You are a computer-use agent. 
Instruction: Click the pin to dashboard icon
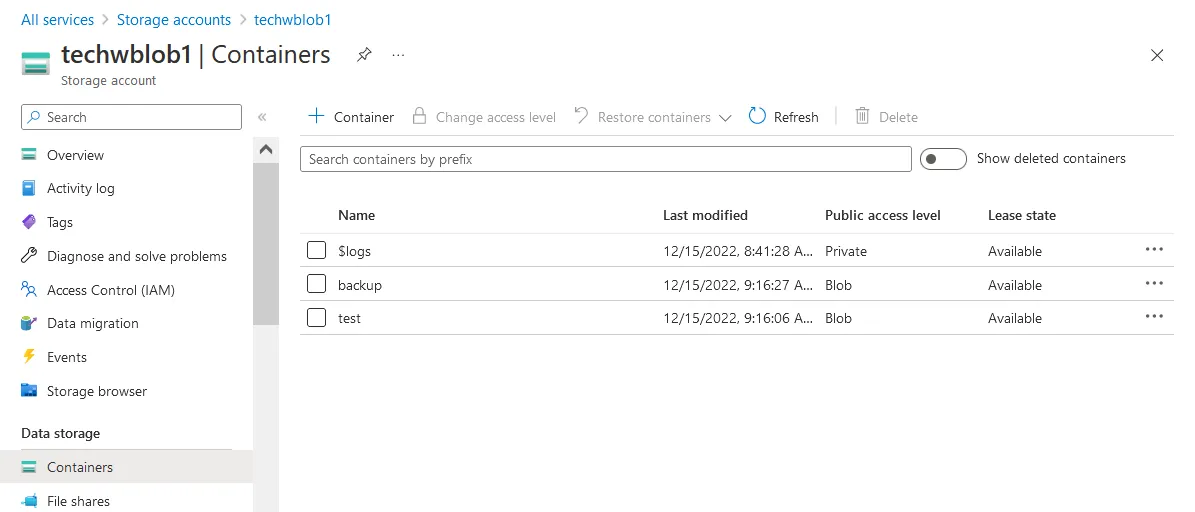coord(364,55)
